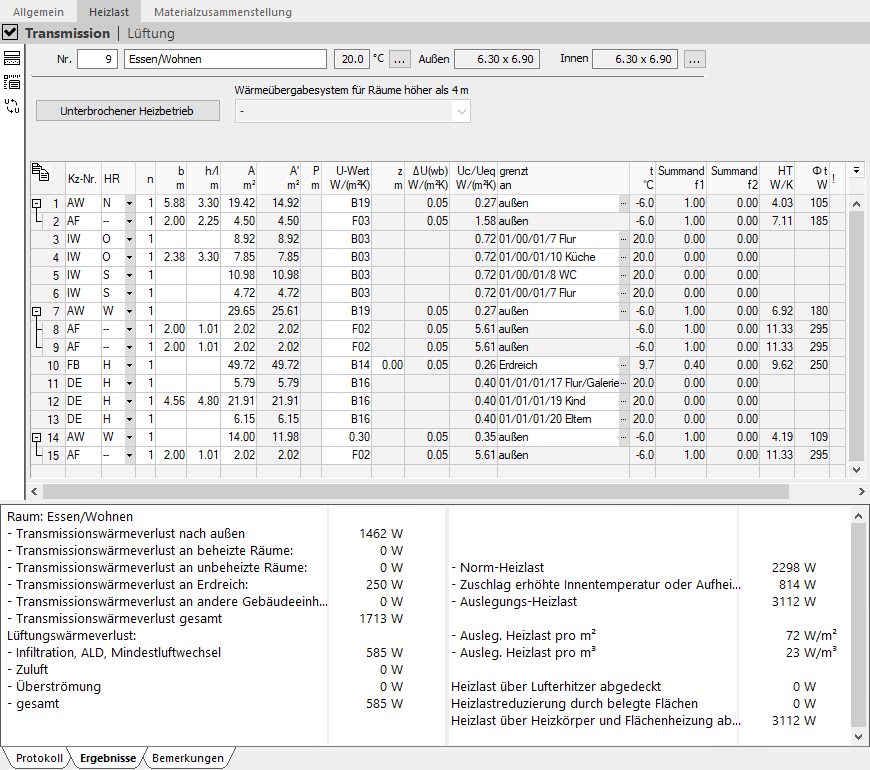
Task: Open the Protokoll tab at the bottom
Action: (x=39, y=758)
